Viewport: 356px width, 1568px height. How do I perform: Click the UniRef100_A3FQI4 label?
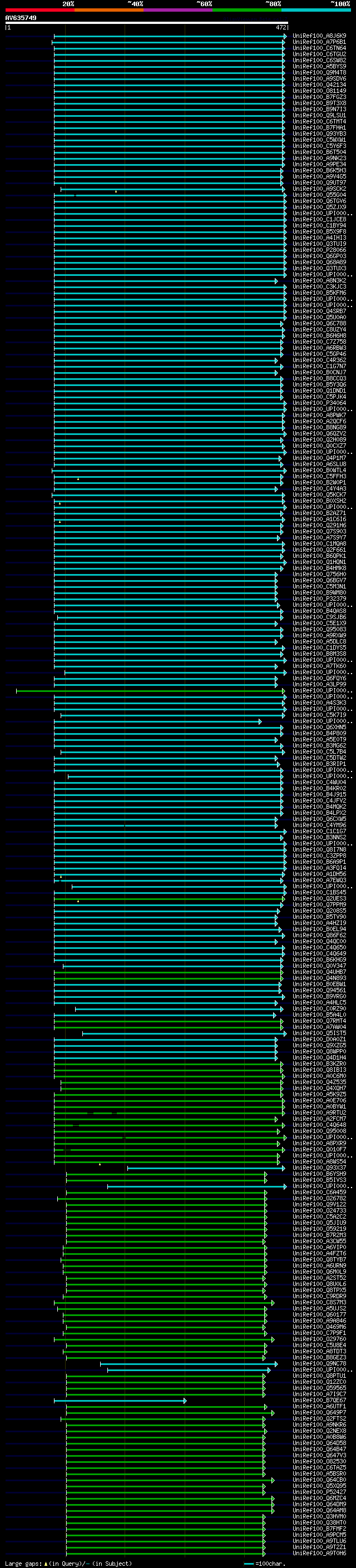pos(319,868)
